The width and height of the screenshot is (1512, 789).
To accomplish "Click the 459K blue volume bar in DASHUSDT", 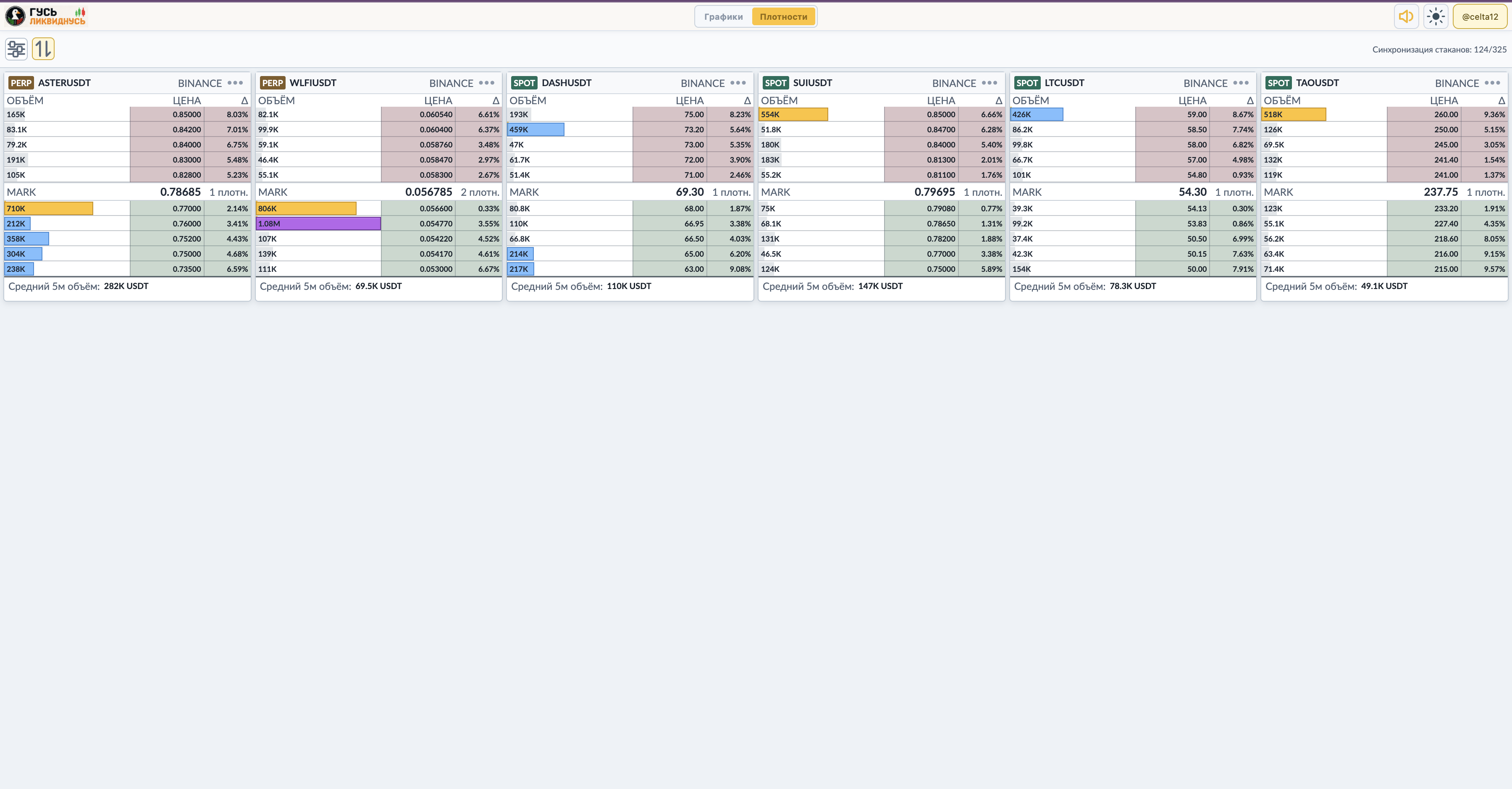I will point(535,130).
